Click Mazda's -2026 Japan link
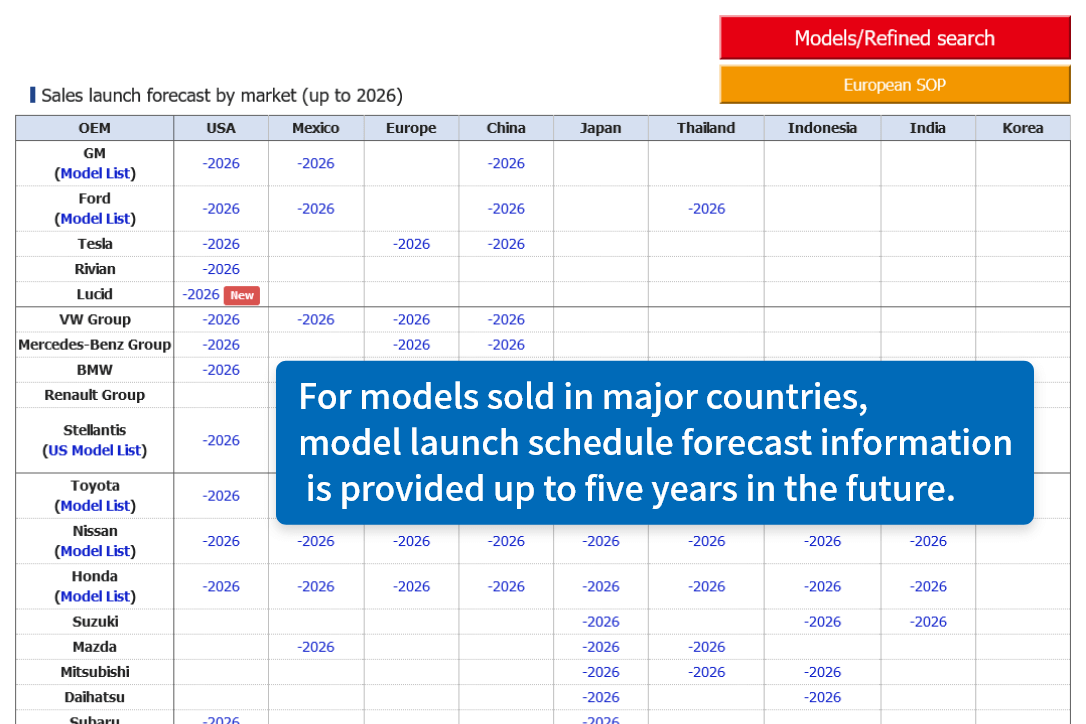The width and height of the screenshot is (1086, 724). click(x=601, y=646)
